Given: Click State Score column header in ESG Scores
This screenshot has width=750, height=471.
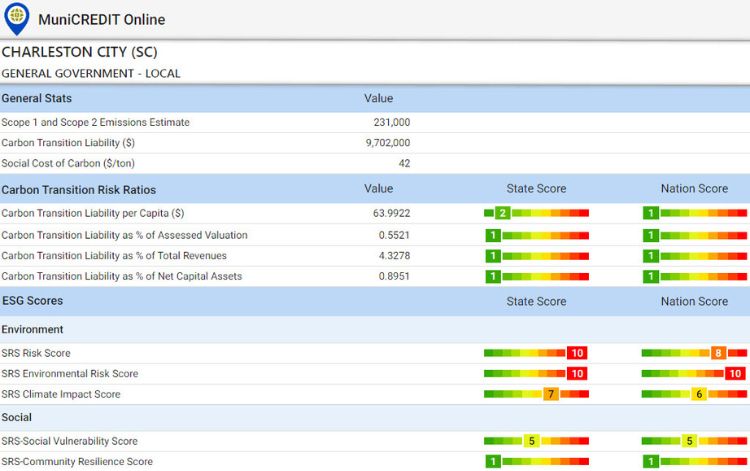Looking at the screenshot, I should point(536,302).
